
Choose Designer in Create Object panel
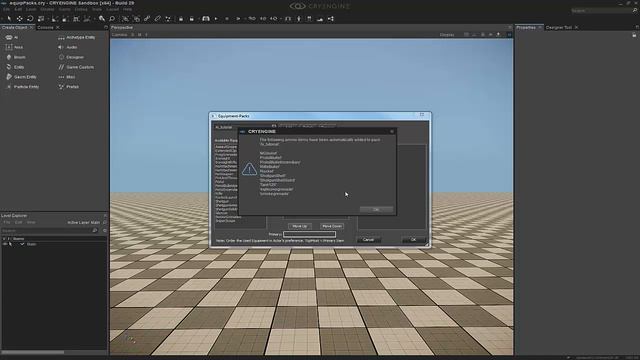pyautogui.click(x=71, y=57)
